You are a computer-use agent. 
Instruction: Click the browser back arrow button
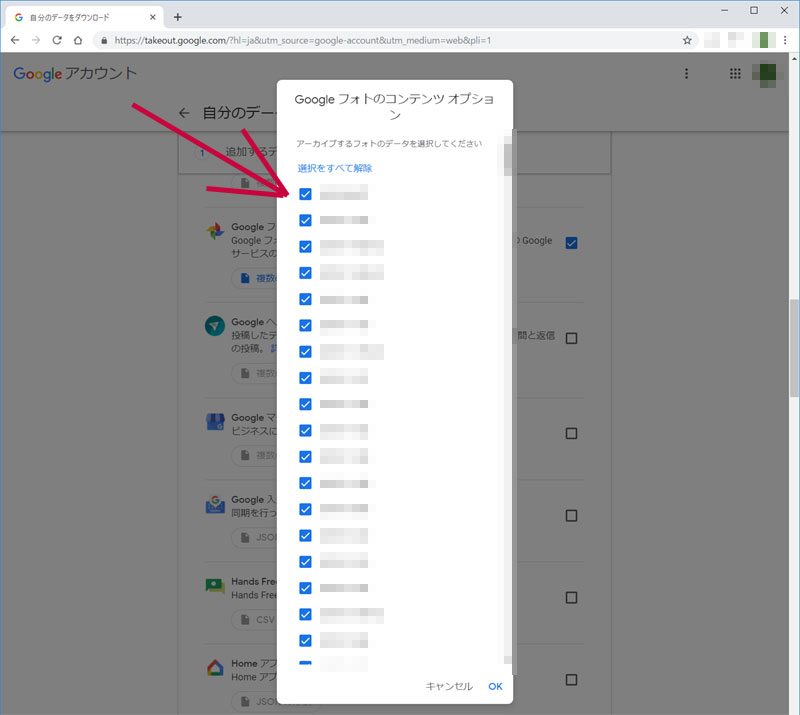point(15,40)
